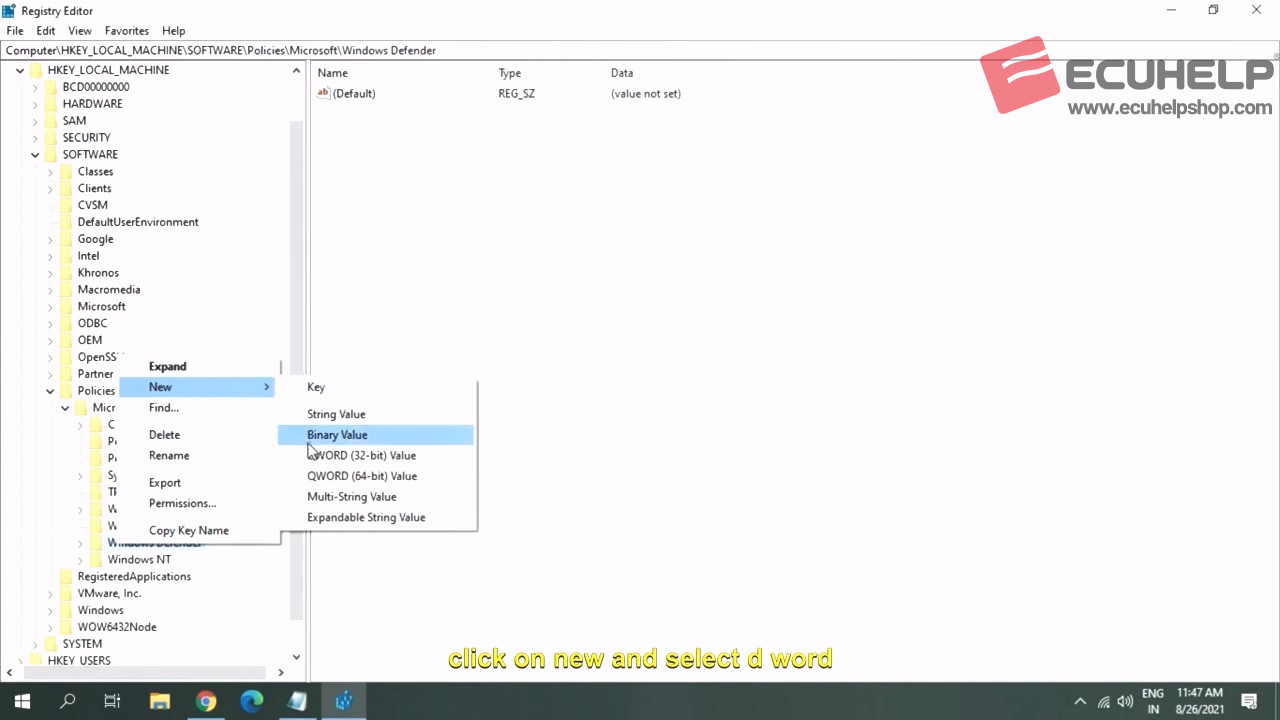Collapse the Policies key
The height and width of the screenshot is (720, 1280).
coord(50,391)
